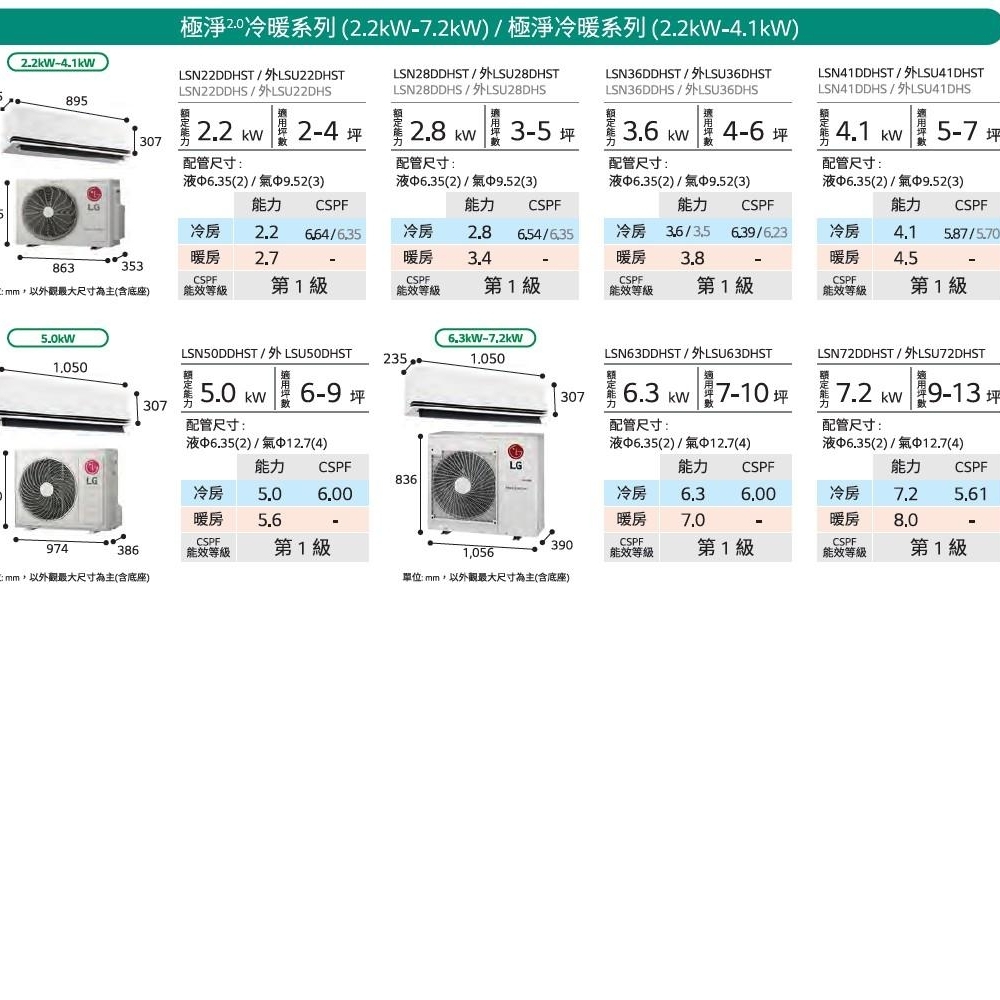Click the LG logo on the 863mm outdoor unit

(94, 197)
